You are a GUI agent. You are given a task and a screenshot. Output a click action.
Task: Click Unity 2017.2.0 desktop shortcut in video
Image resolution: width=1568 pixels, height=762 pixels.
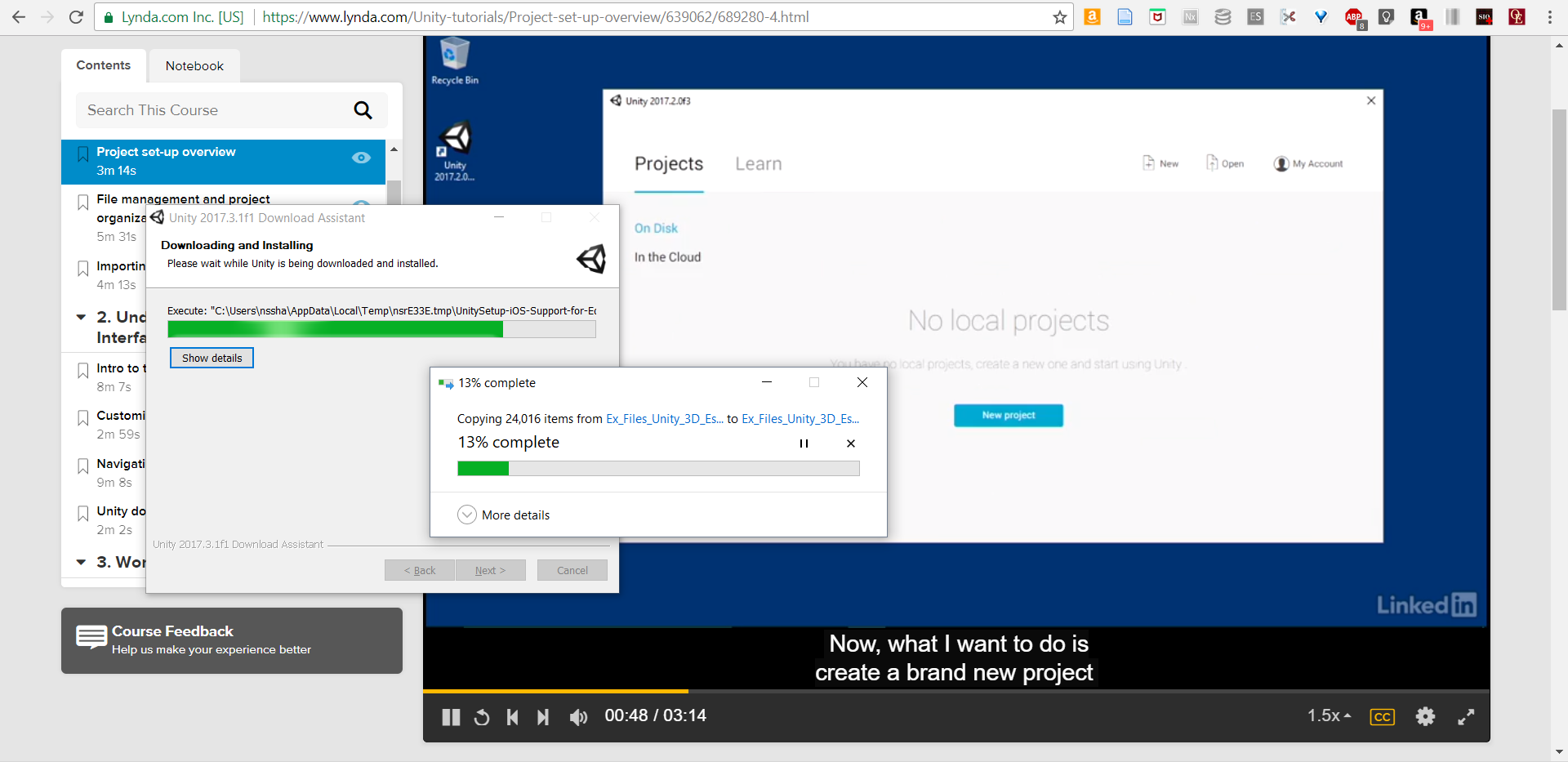[x=455, y=152]
